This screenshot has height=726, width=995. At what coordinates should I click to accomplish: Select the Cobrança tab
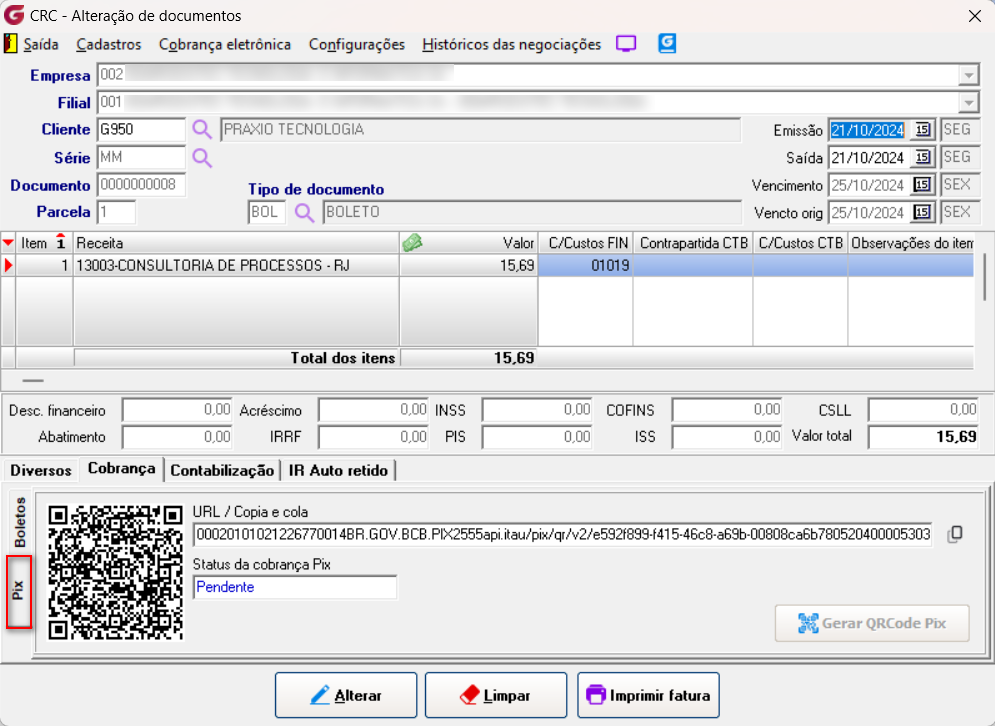click(121, 468)
